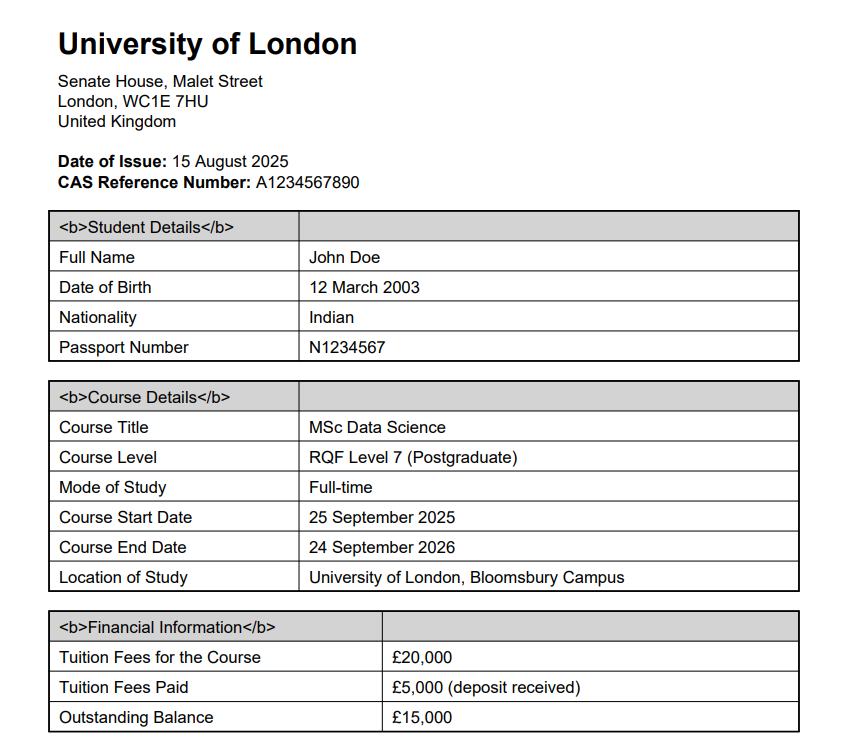The image size is (856, 747).
Task: Click the RQF Level 7 (Postgraduate) cell
Action: tap(413, 457)
